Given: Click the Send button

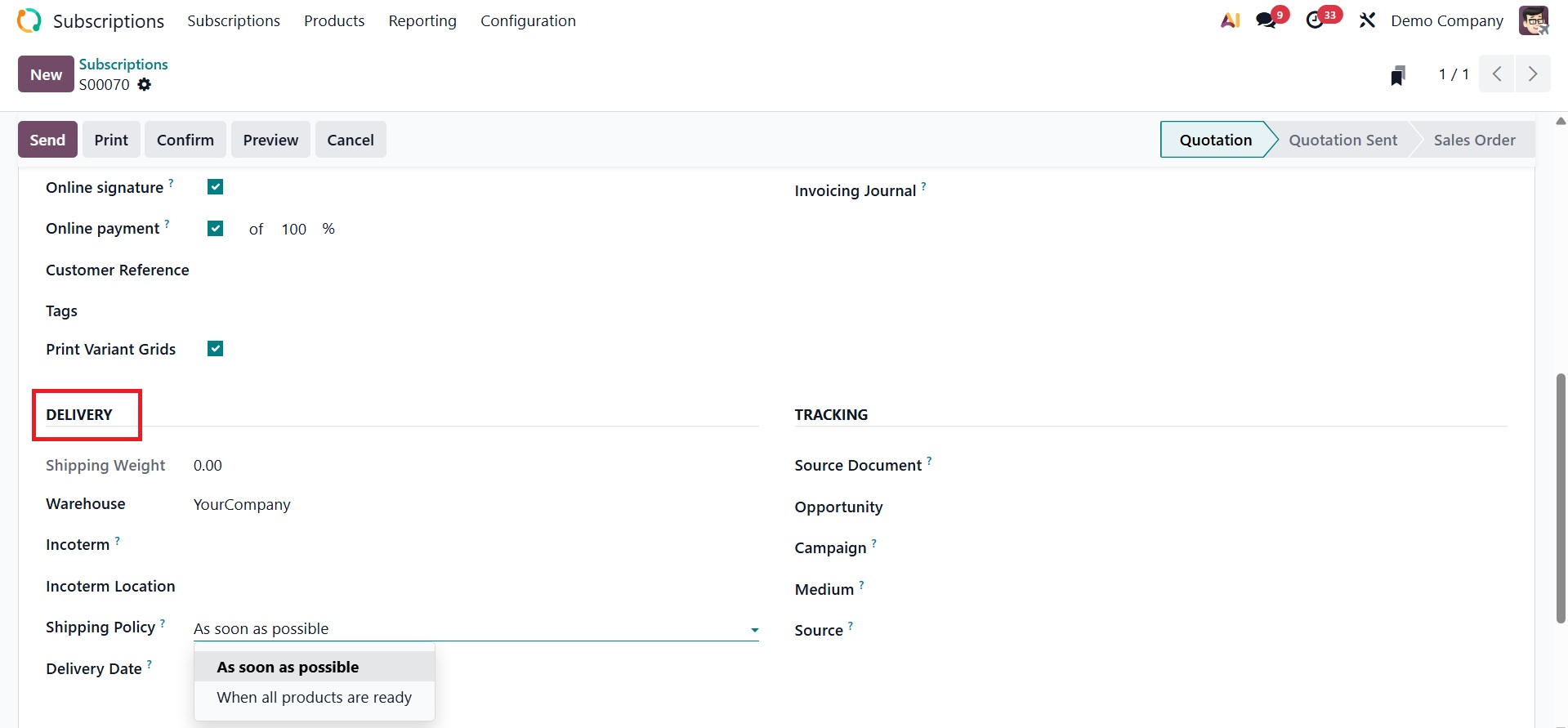Looking at the screenshot, I should [47, 140].
